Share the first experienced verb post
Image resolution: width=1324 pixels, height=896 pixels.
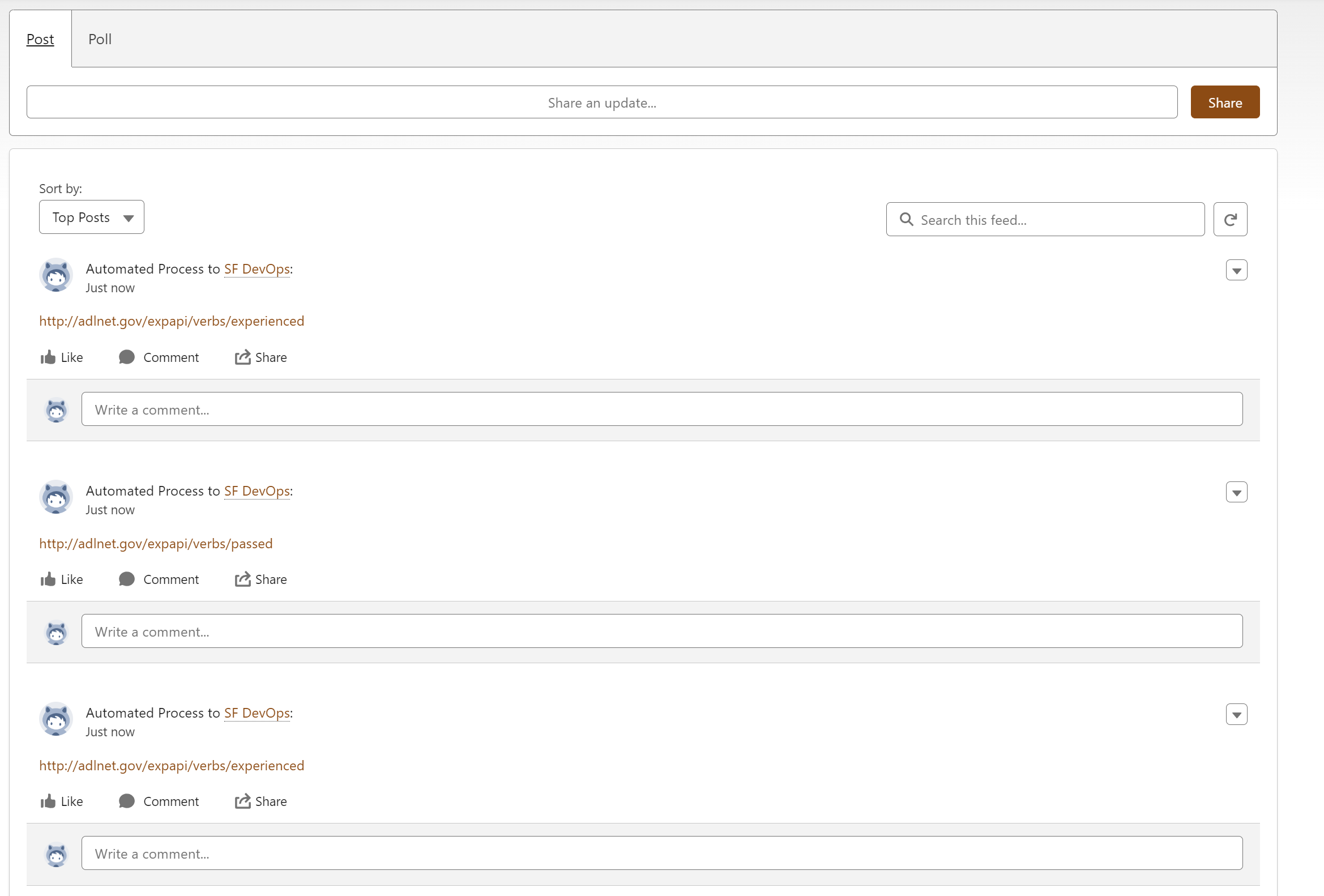[x=261, y=357]
